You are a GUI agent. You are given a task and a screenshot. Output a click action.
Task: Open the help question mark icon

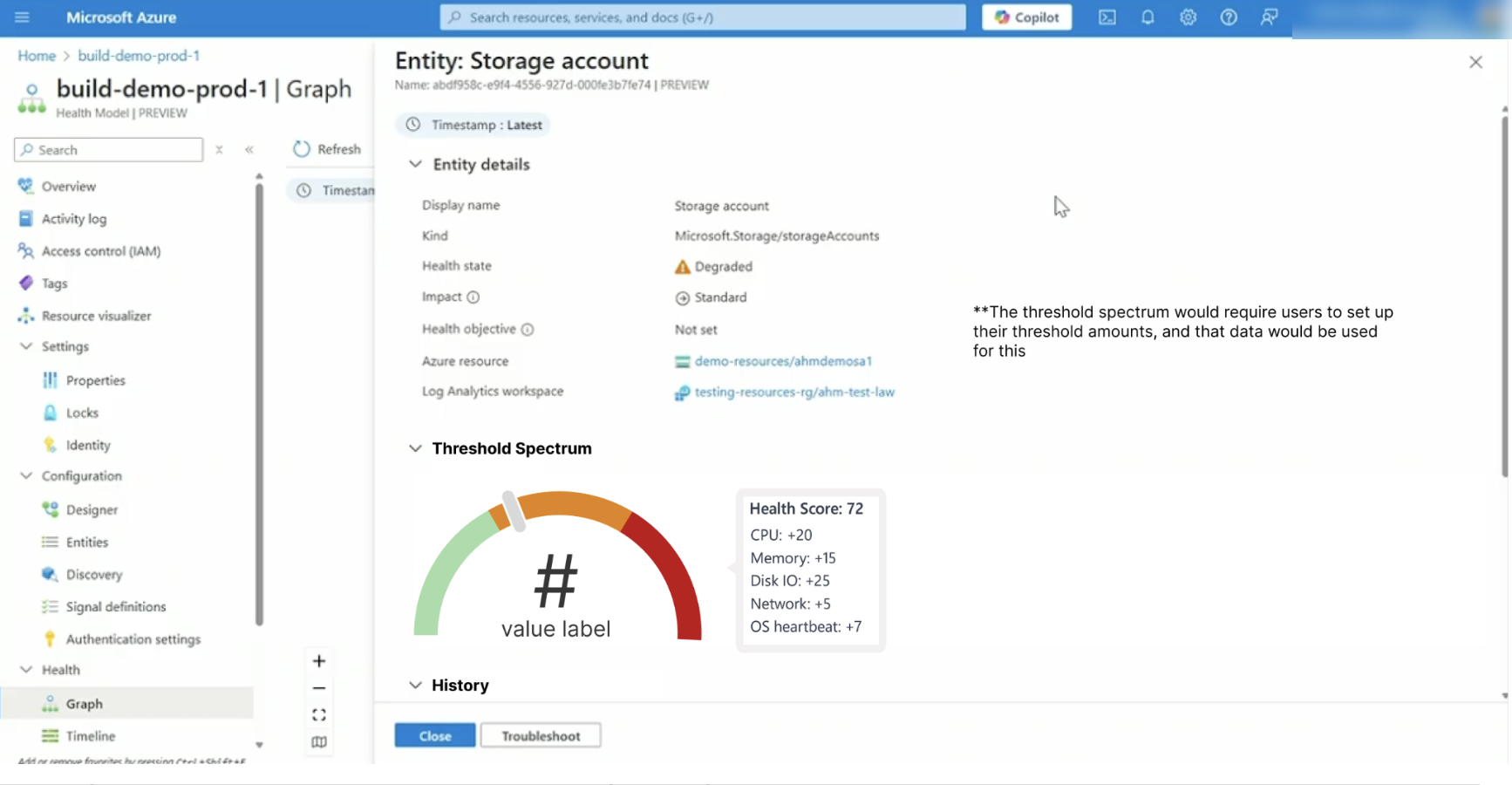pyautogui.click(x=1229, y=17)
